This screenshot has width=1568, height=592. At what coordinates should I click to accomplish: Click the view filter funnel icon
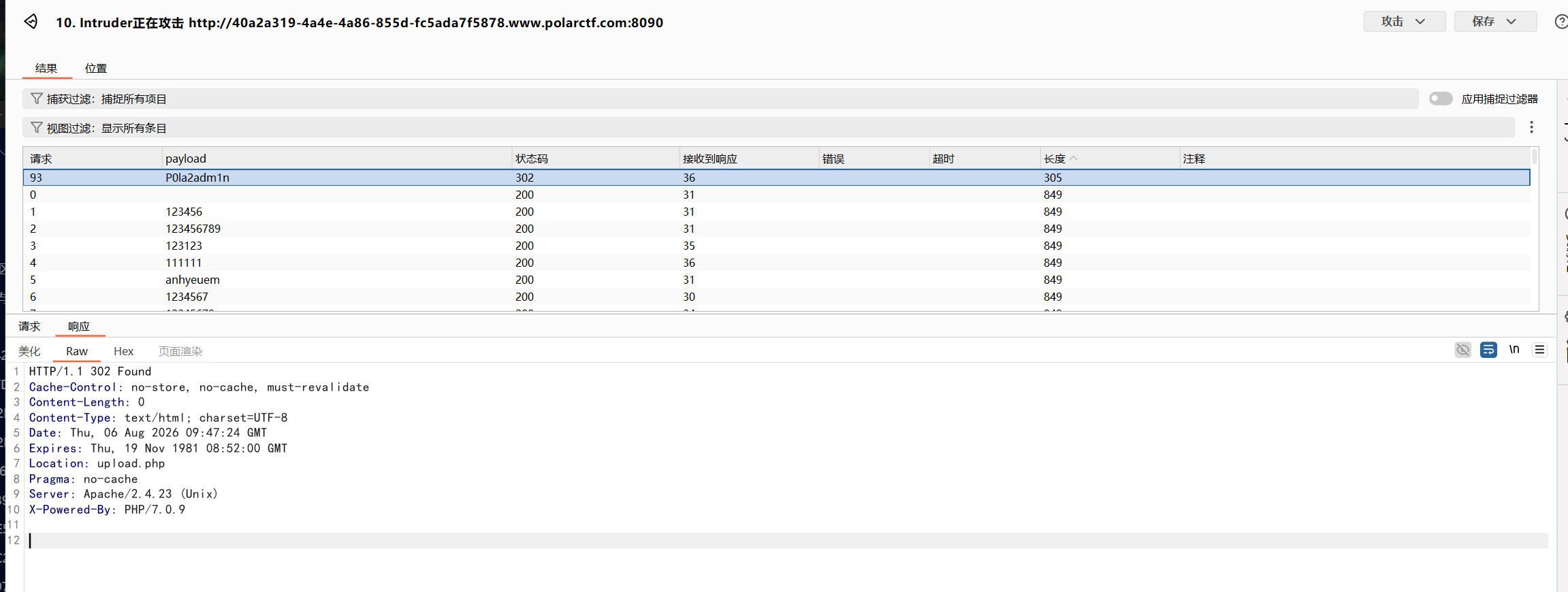pos(37,128)
